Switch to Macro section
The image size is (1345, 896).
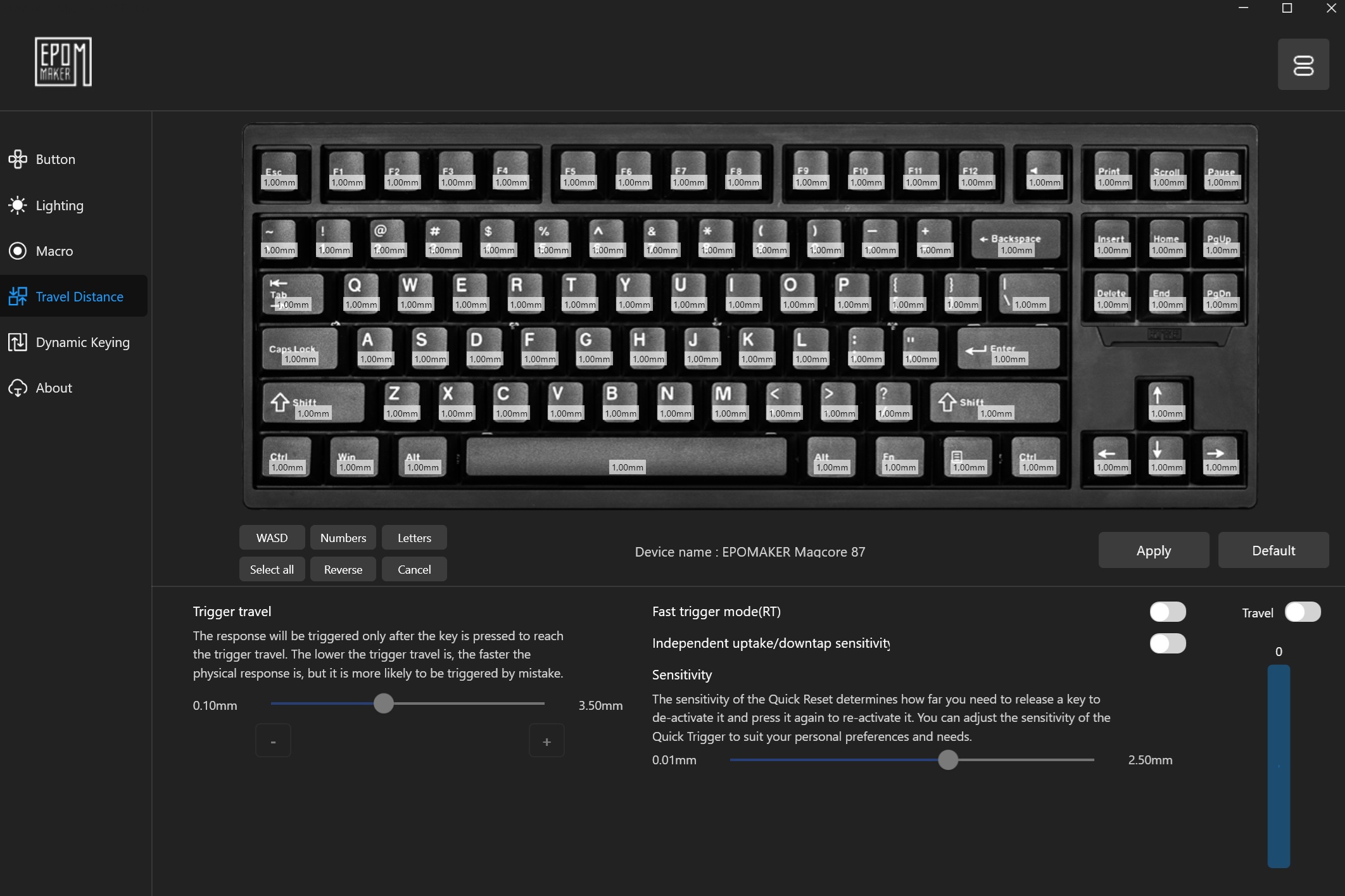(x=54, y=251)
